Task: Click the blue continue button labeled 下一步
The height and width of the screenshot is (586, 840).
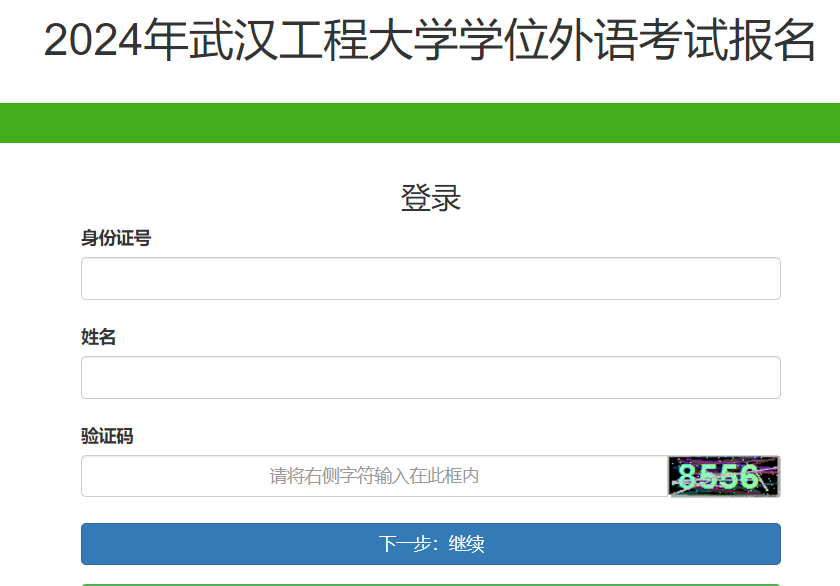Action: click(x=430, y=543)
